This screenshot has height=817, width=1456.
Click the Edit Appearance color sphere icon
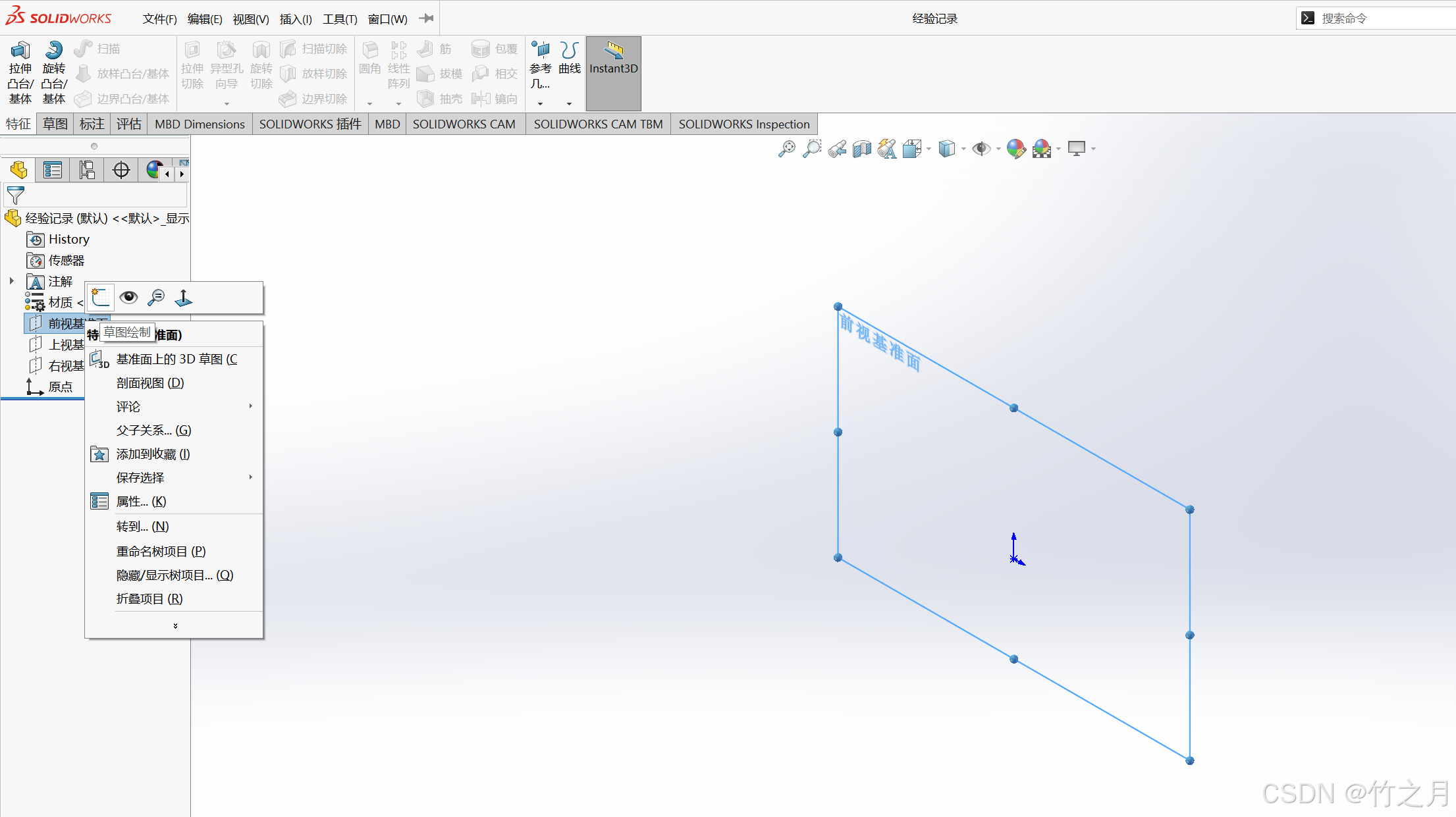pyautogui.click(x=1015, y=149)
